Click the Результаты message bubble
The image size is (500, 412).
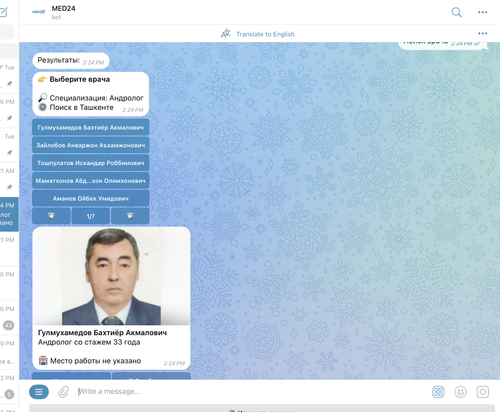(71, 61)
